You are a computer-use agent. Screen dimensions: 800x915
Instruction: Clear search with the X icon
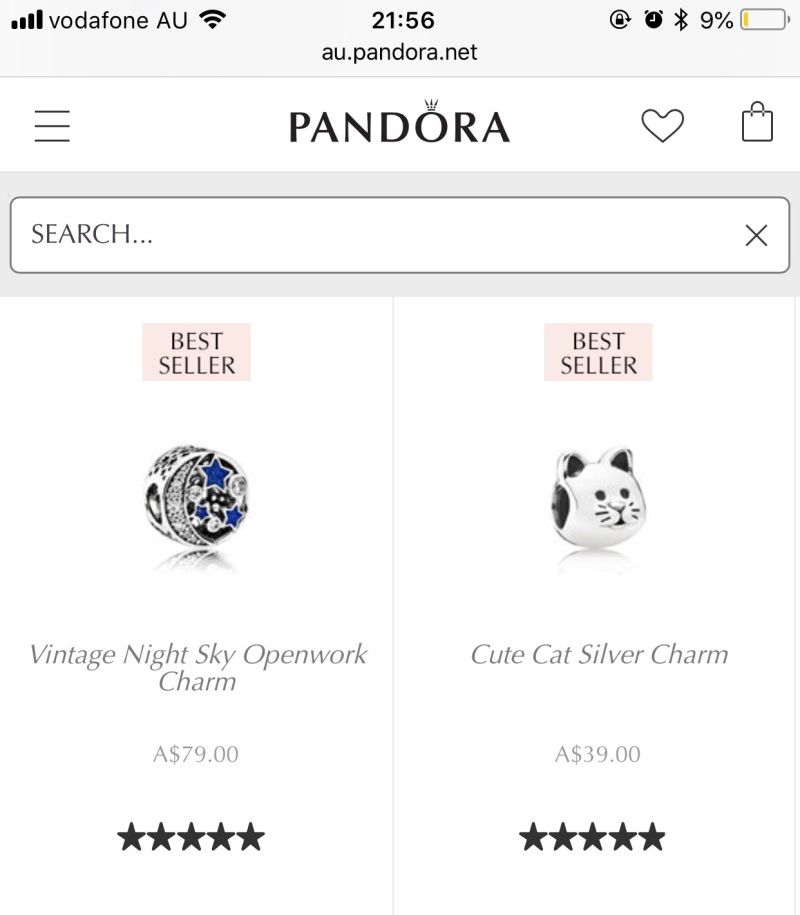pos(757,235)
